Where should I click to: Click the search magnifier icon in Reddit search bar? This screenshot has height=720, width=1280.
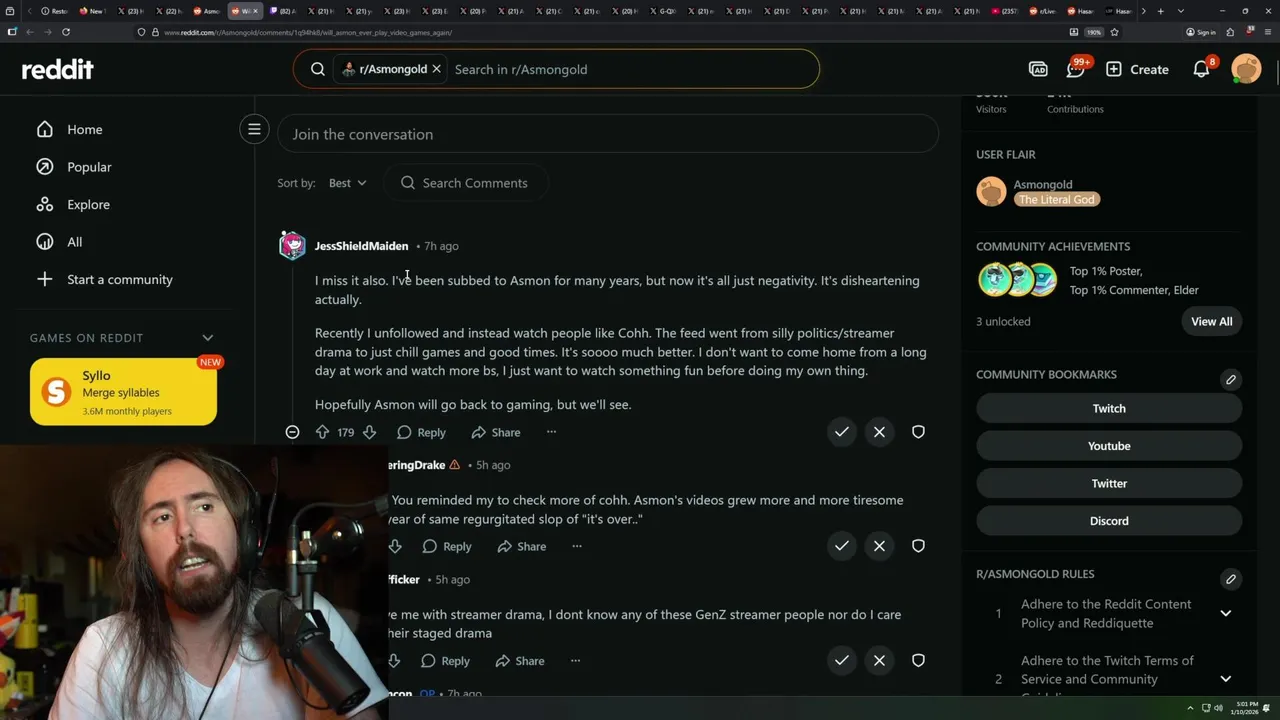[x=318, y=69]
